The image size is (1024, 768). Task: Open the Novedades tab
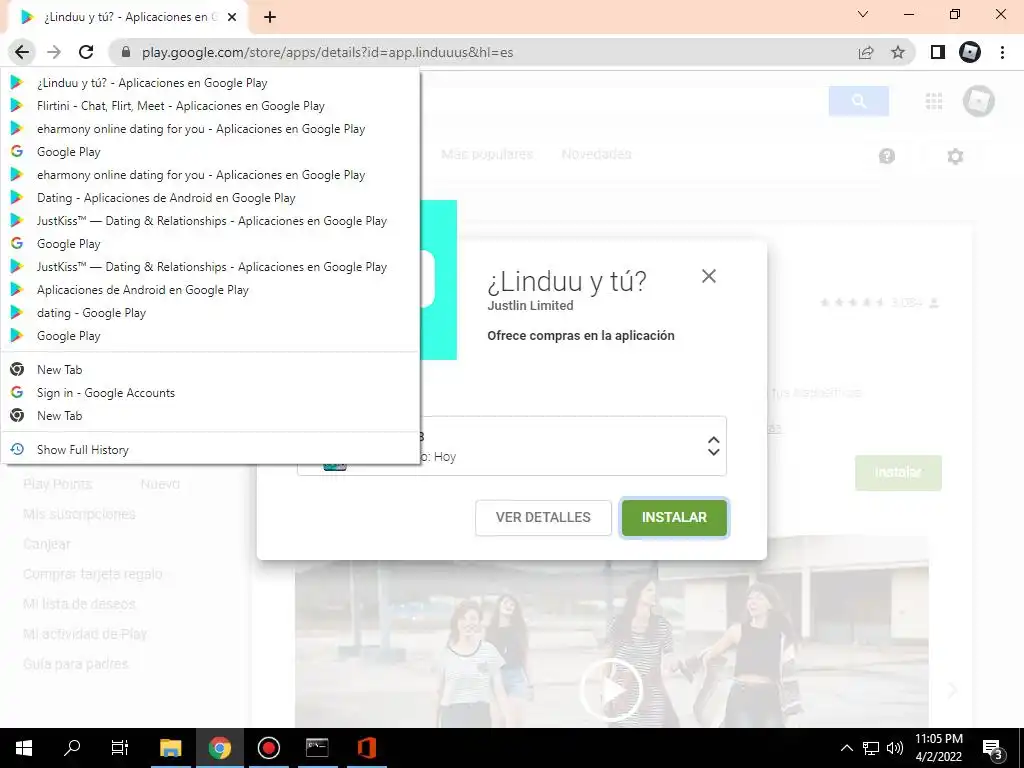click(596, 154)
